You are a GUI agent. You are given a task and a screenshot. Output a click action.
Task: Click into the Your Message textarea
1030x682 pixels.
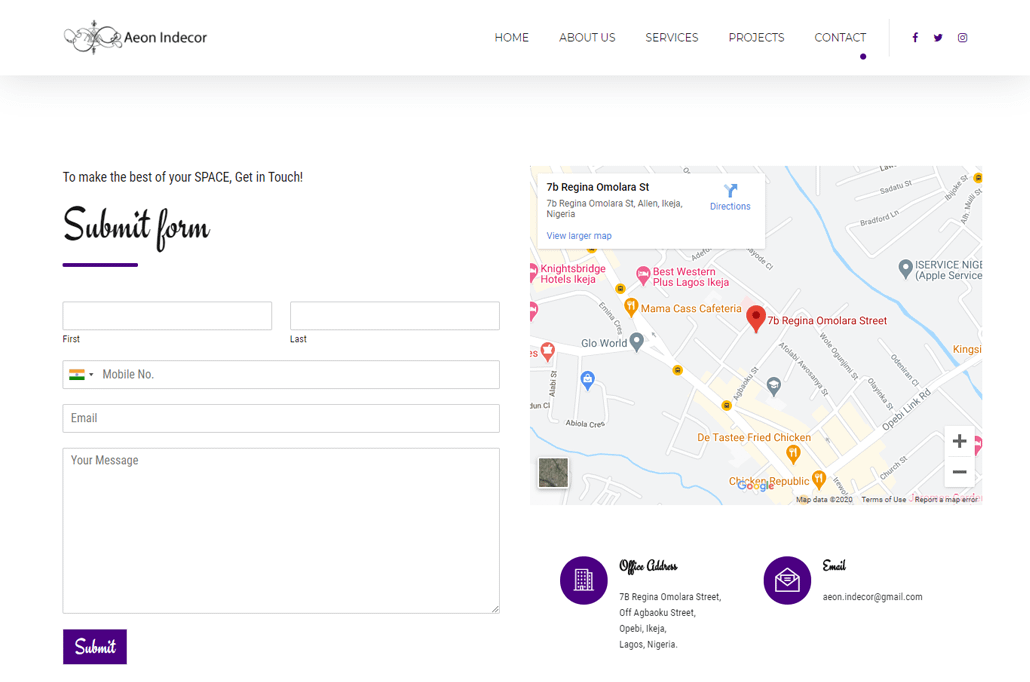tap(281, 530)
